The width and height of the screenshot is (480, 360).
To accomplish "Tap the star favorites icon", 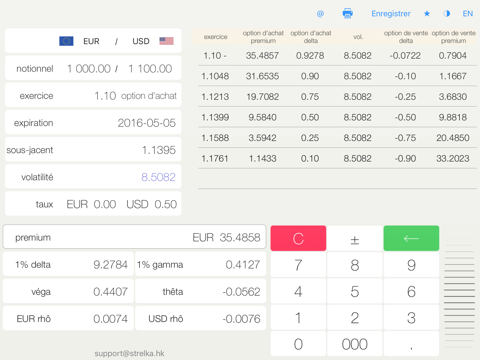I will pos(427,14).
